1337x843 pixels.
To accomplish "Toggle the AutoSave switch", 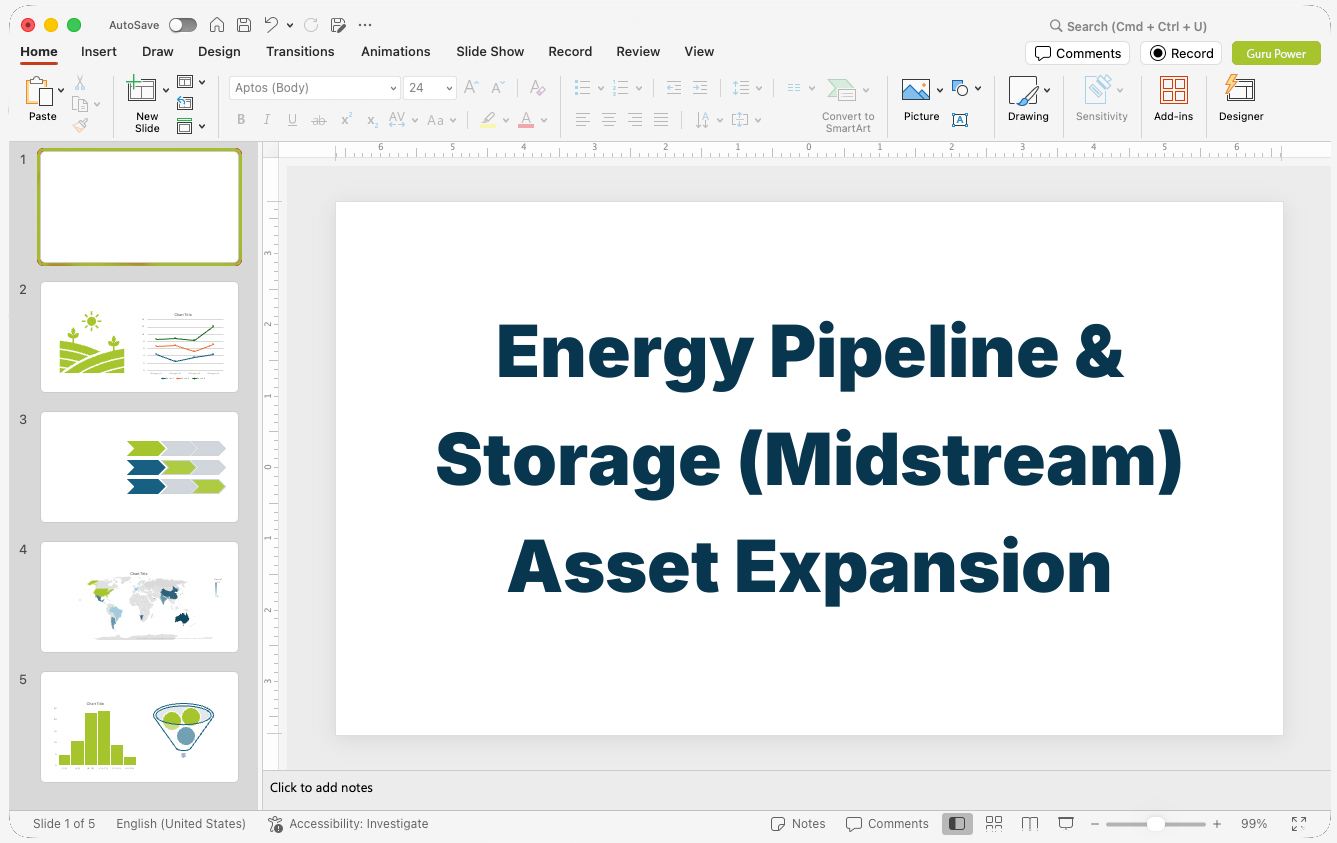I will click(183, 25).
